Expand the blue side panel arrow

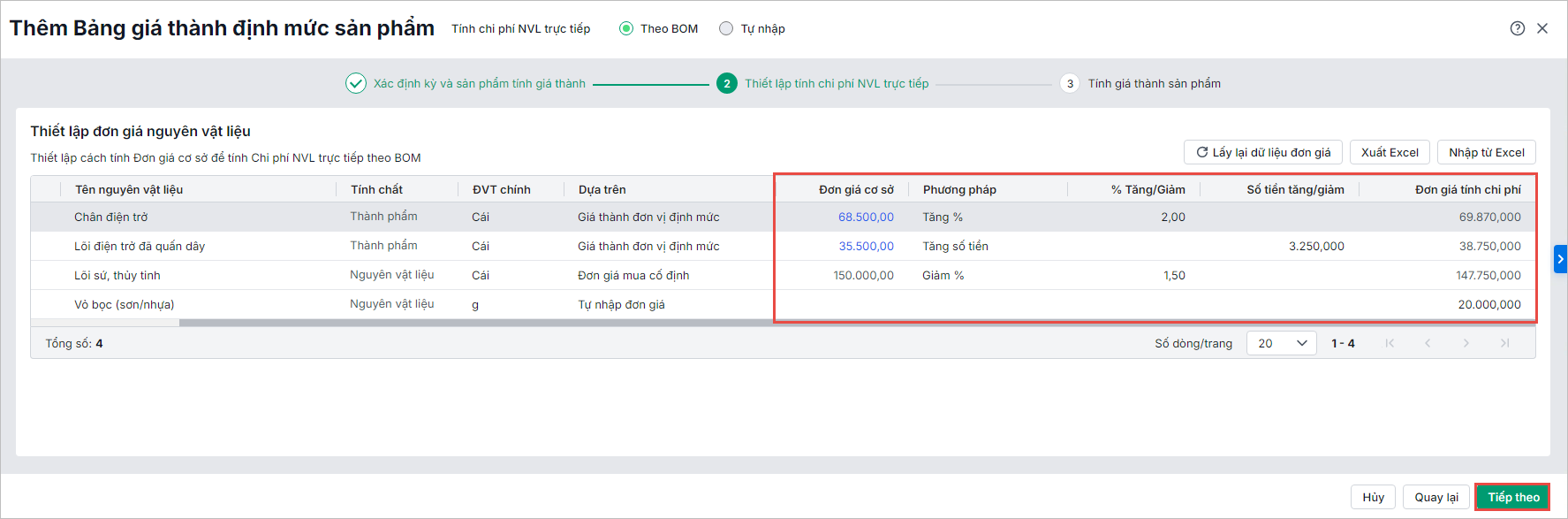[1560, 259]
